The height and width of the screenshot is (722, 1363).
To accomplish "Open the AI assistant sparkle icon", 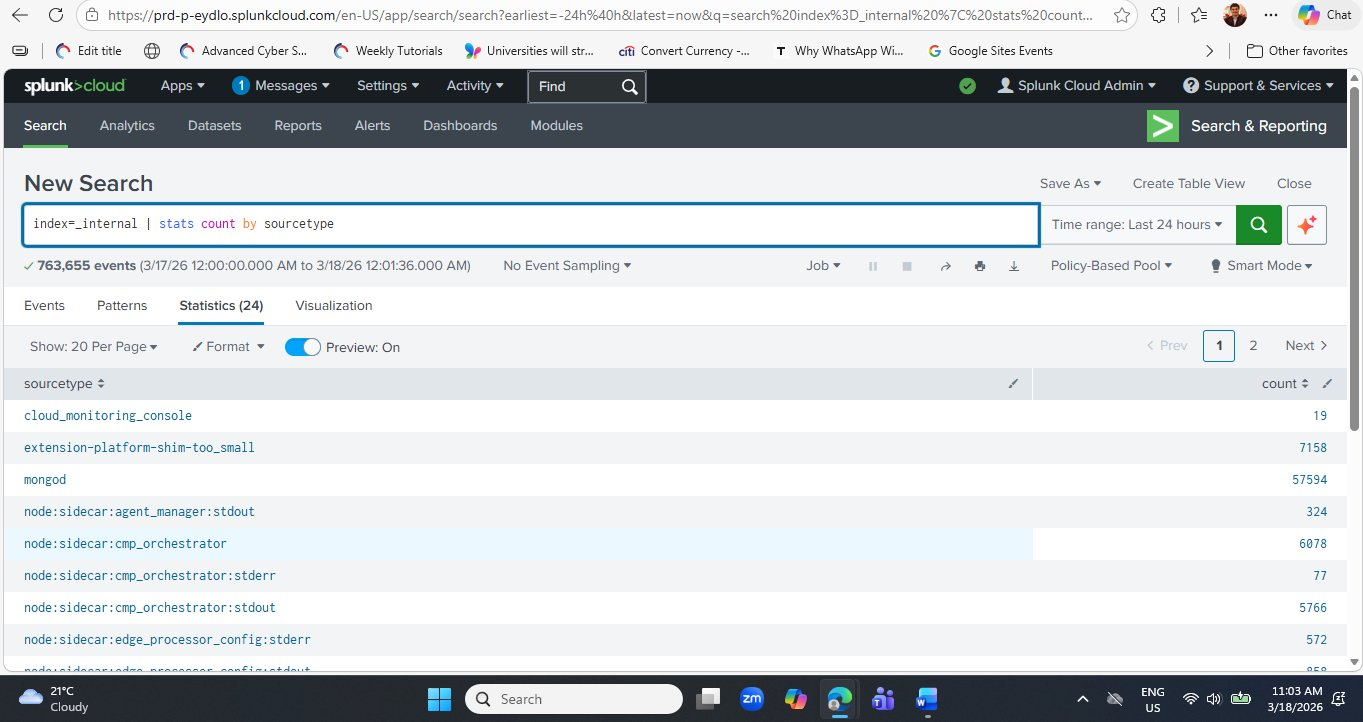I will [1306, 224].
